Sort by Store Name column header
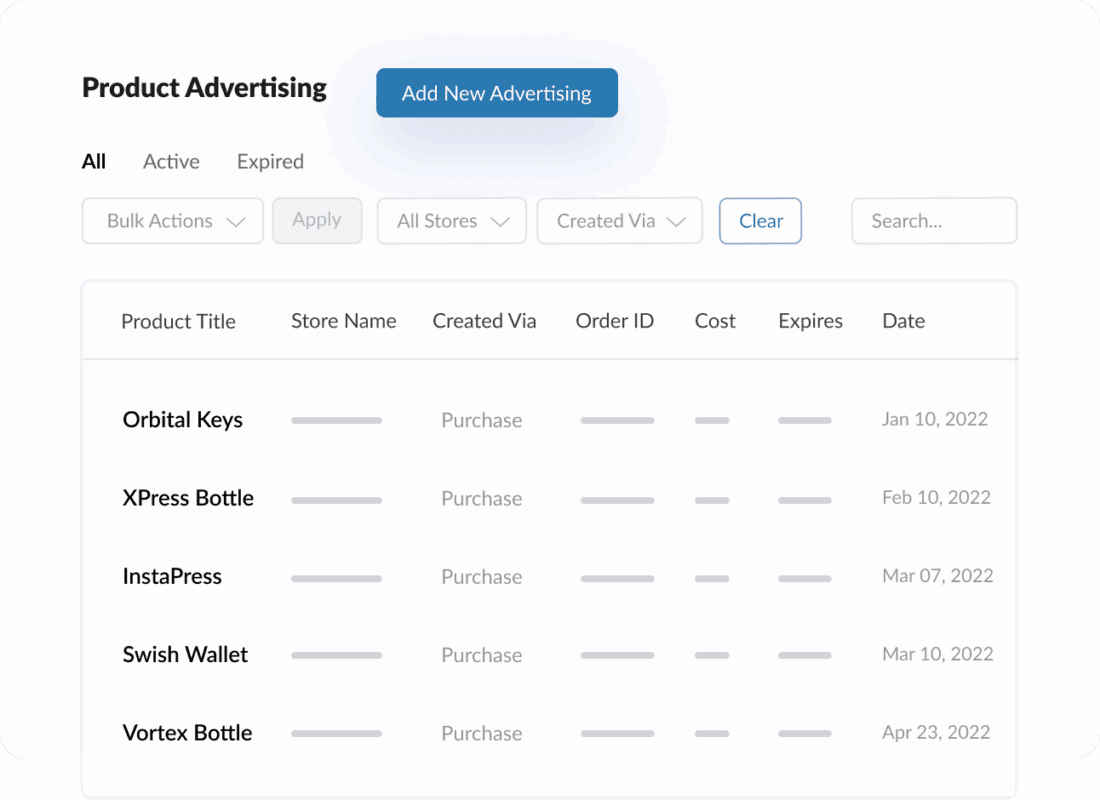Screen dimensions: 1100x800 (343, 321)
